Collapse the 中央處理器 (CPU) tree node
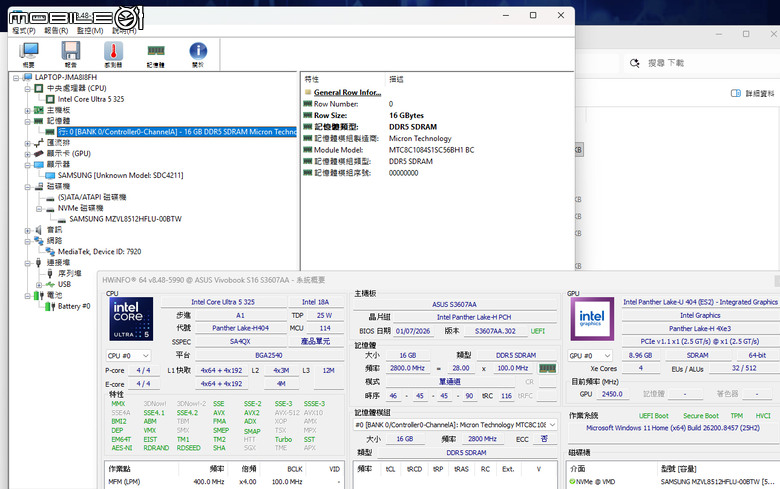780x489 pixels. pyautogui.click(x=28, y=89)
